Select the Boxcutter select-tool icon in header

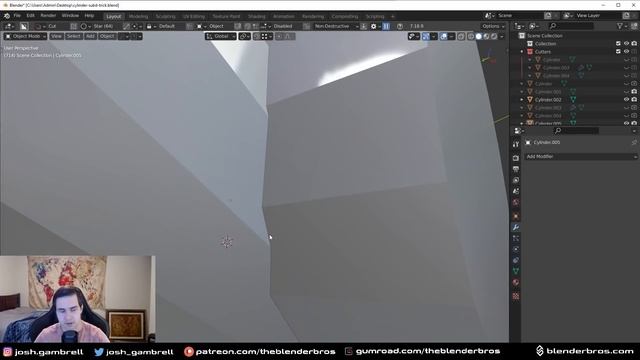pyautogui.click(x=24, y=26)
